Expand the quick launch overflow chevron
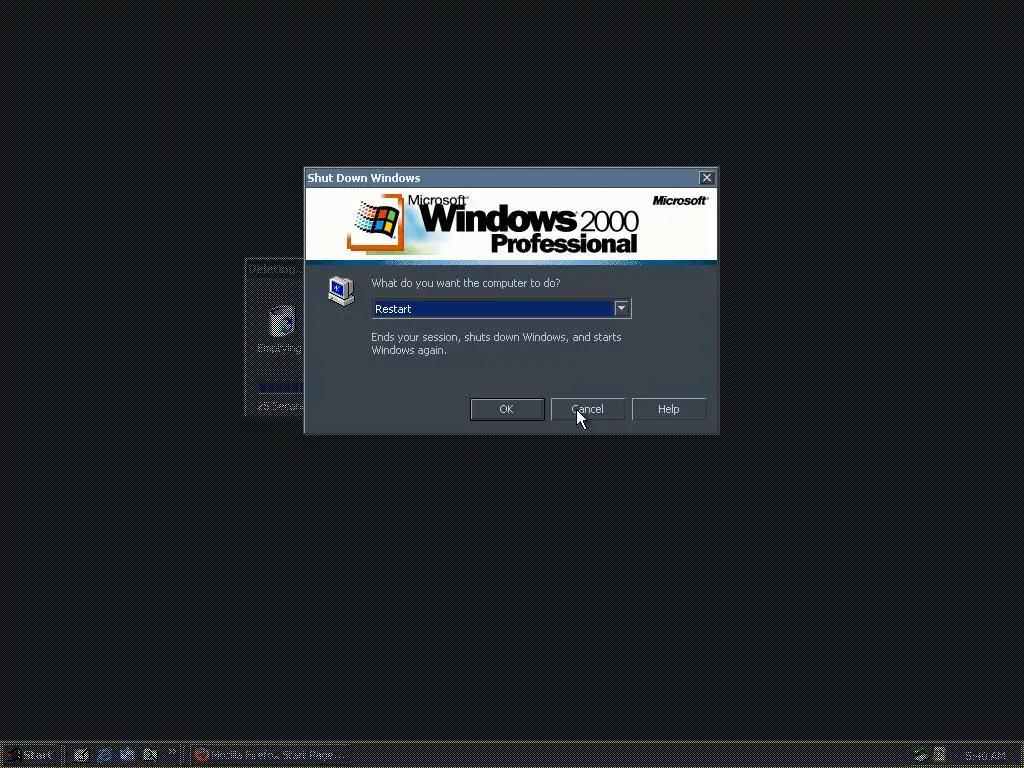Viewport: 1024px width, 768px height. (x=172, y=752)
